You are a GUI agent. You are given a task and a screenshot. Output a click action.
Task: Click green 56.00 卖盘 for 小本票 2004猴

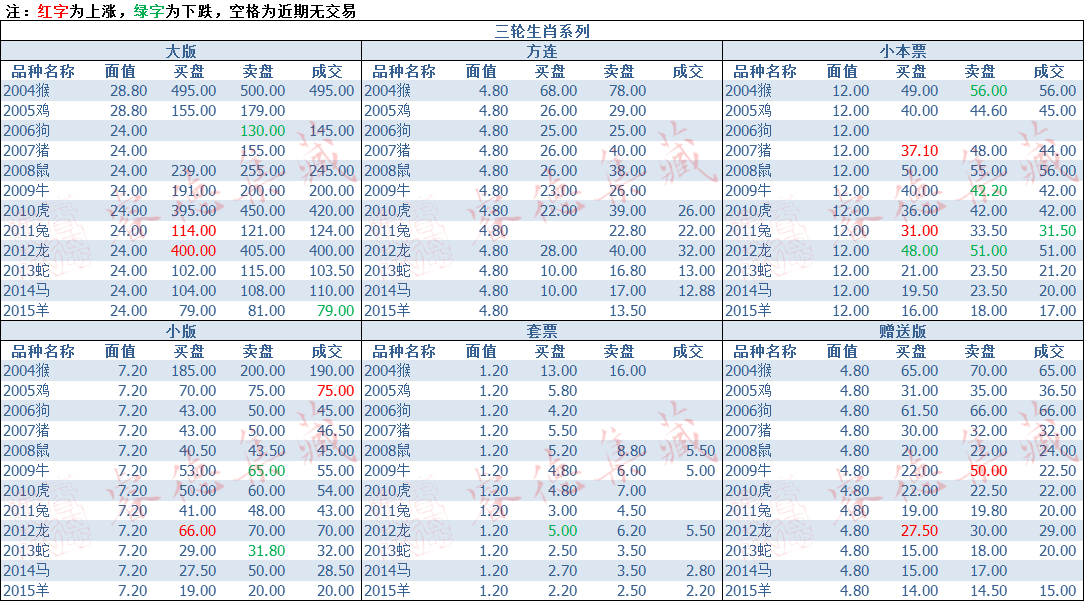(989, 91)
